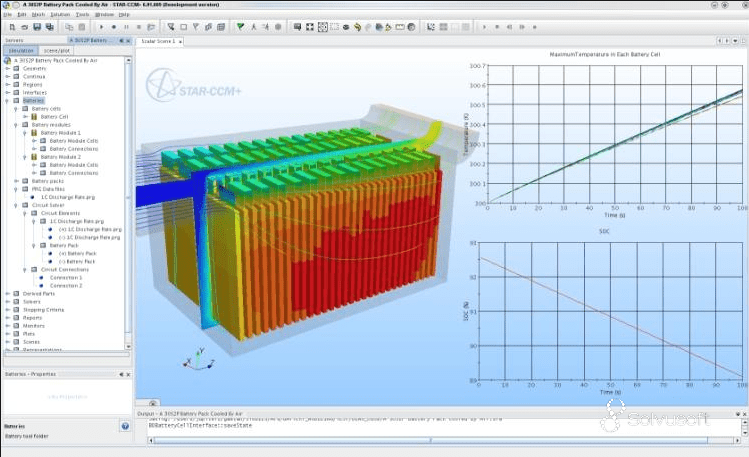Image resolution: width=749 pixels, height=457 pixels.
Task: Select the Circuit Elements tree item
Action: point(61,213)
